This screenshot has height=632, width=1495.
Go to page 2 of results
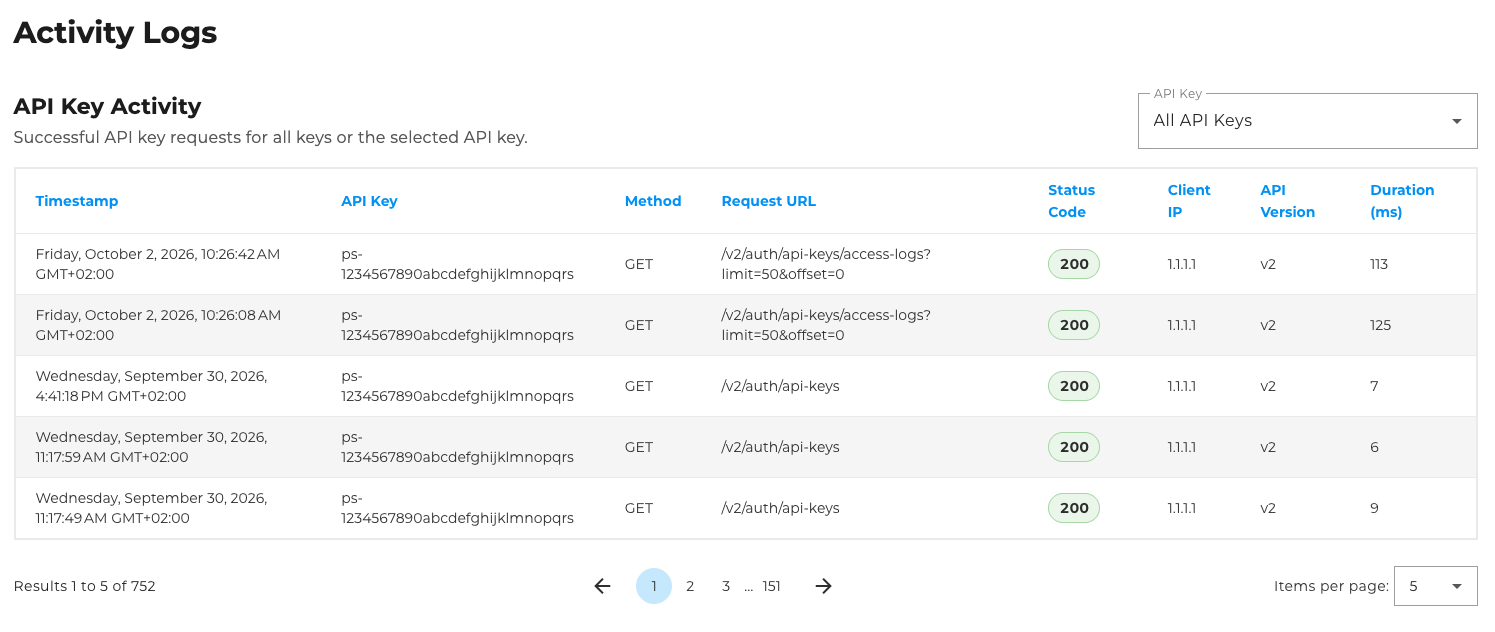(690, 586)
